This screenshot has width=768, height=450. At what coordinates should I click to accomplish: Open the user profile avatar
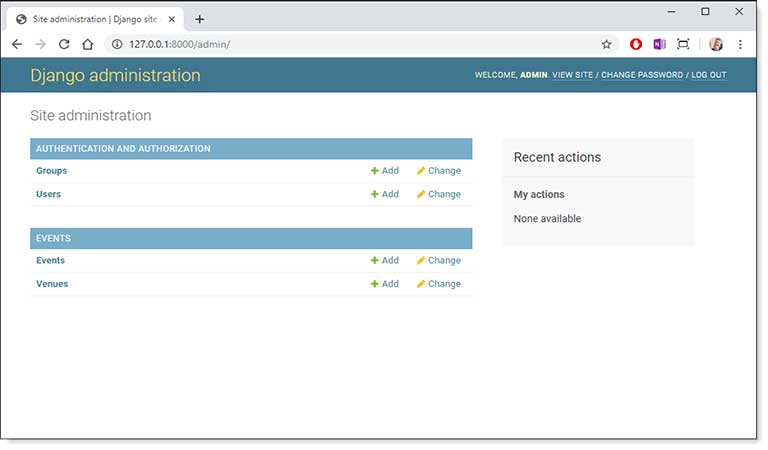click(716, 45)
